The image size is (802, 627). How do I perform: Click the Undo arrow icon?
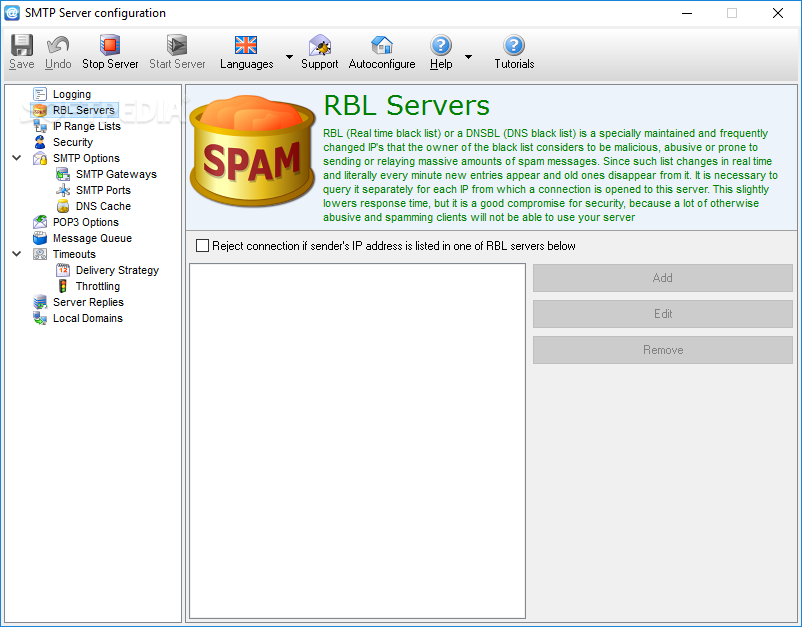click(58, 45)
